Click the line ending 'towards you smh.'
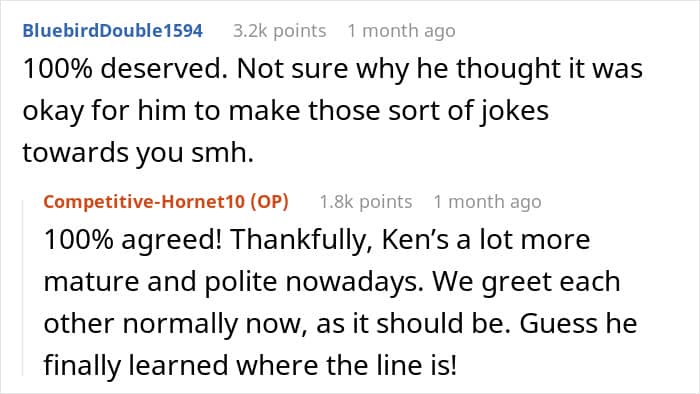The width and height of the screenshot is (700, 394). coord(138,153)
